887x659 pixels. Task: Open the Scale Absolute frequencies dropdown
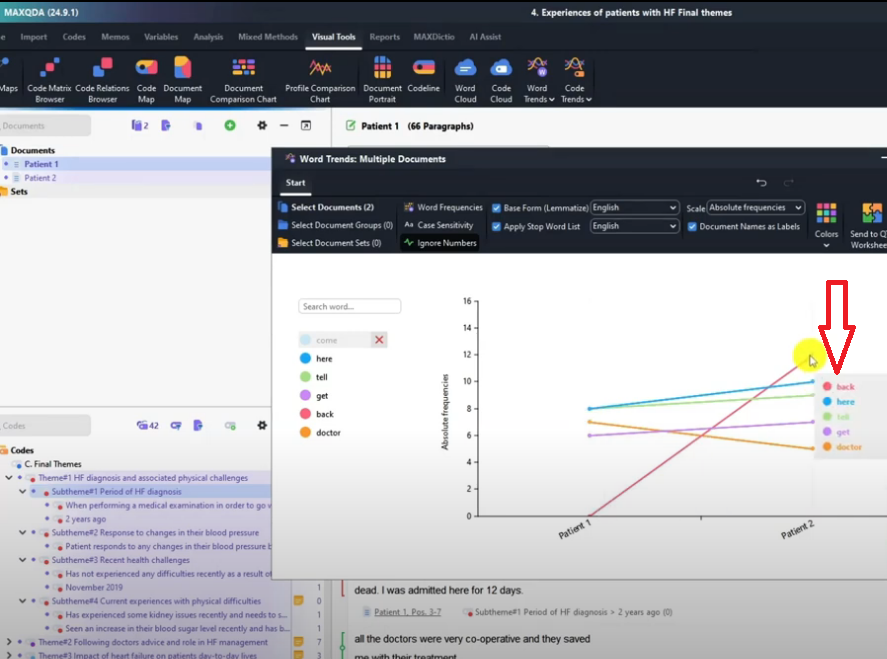755,208
